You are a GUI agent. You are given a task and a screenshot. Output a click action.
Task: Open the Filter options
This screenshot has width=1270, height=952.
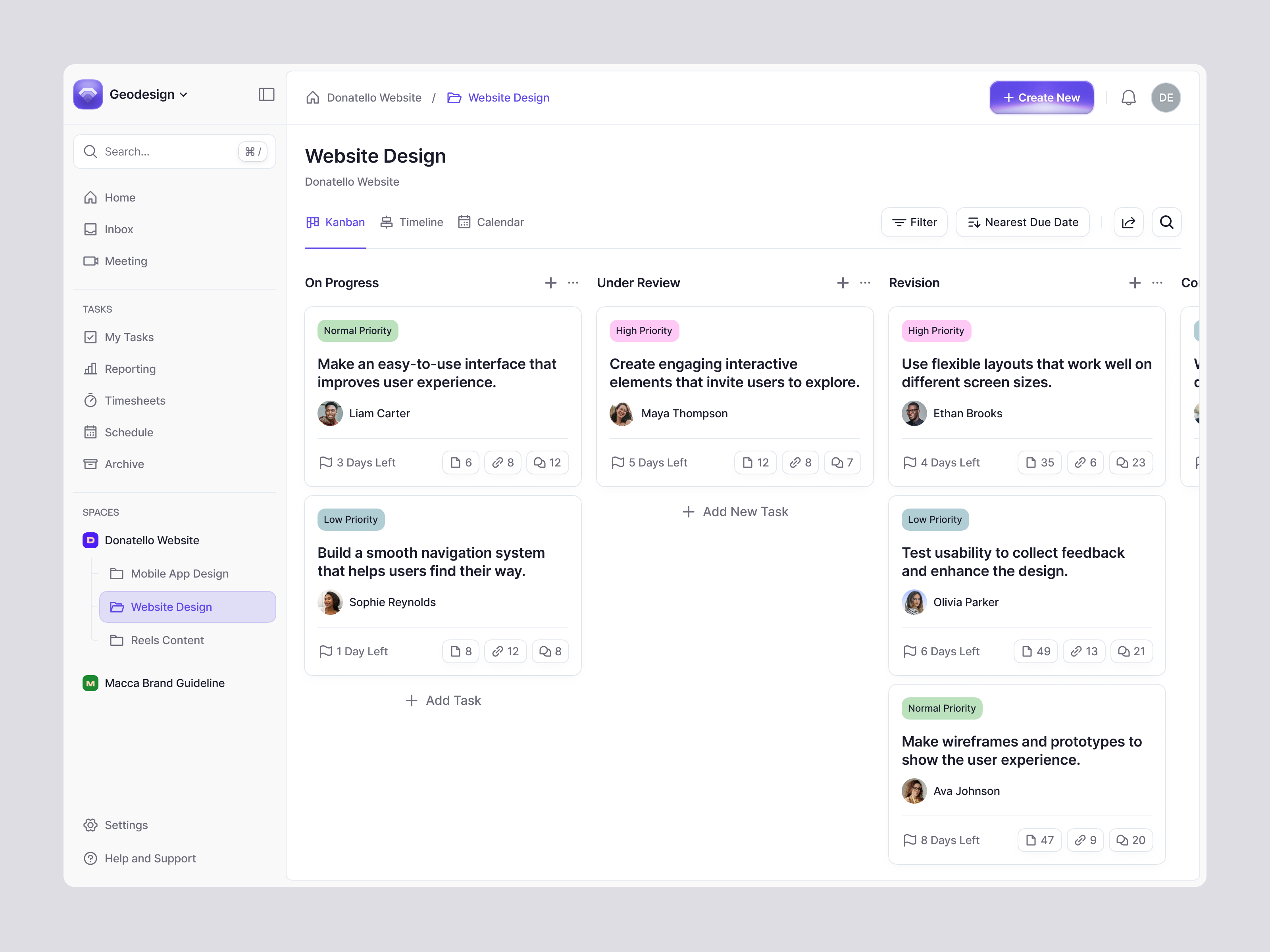pos(914,222)
